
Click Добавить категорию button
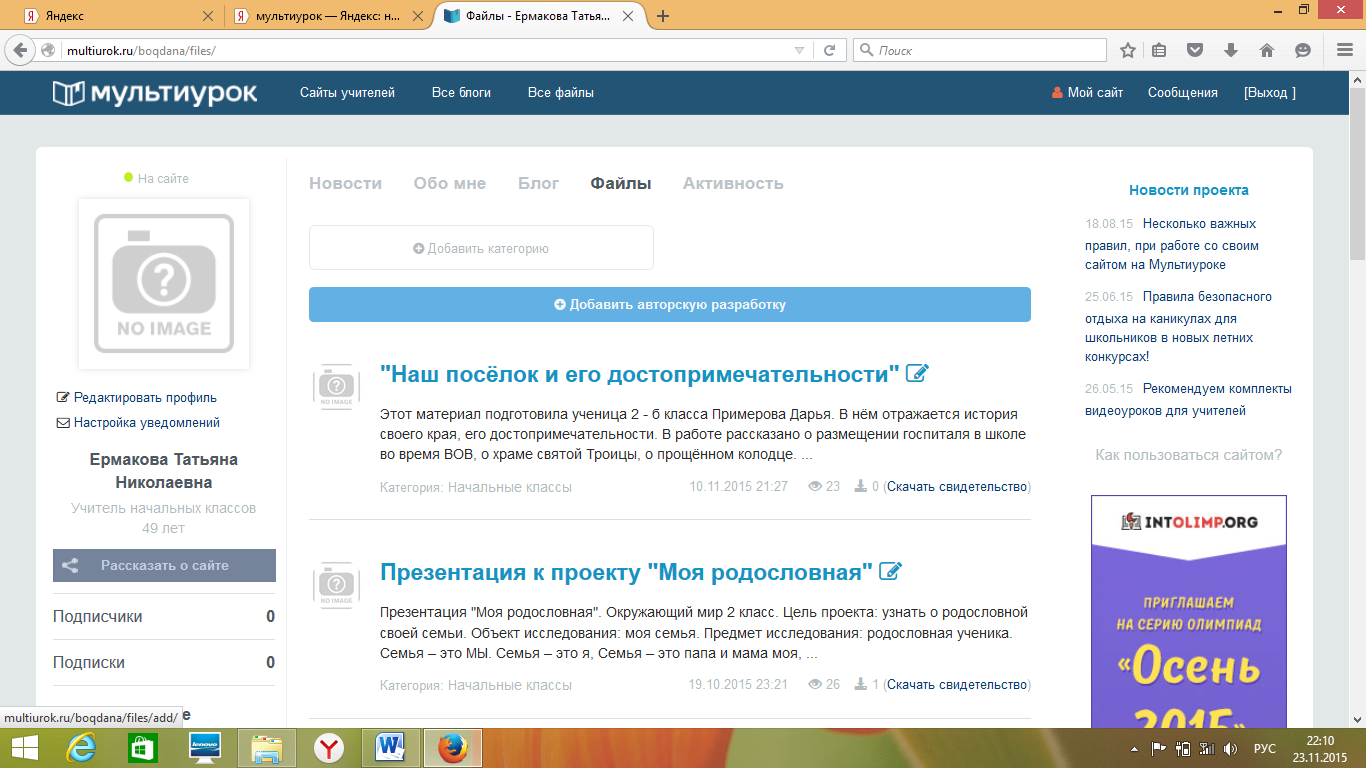481,248
